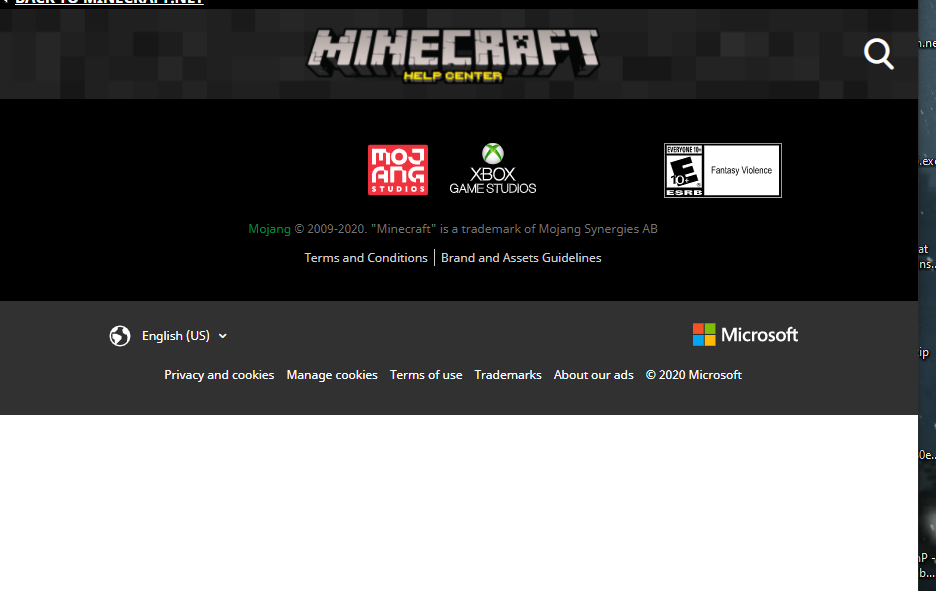
Task: Click the Microsoft logo in the footer
Action: point(745,335)
